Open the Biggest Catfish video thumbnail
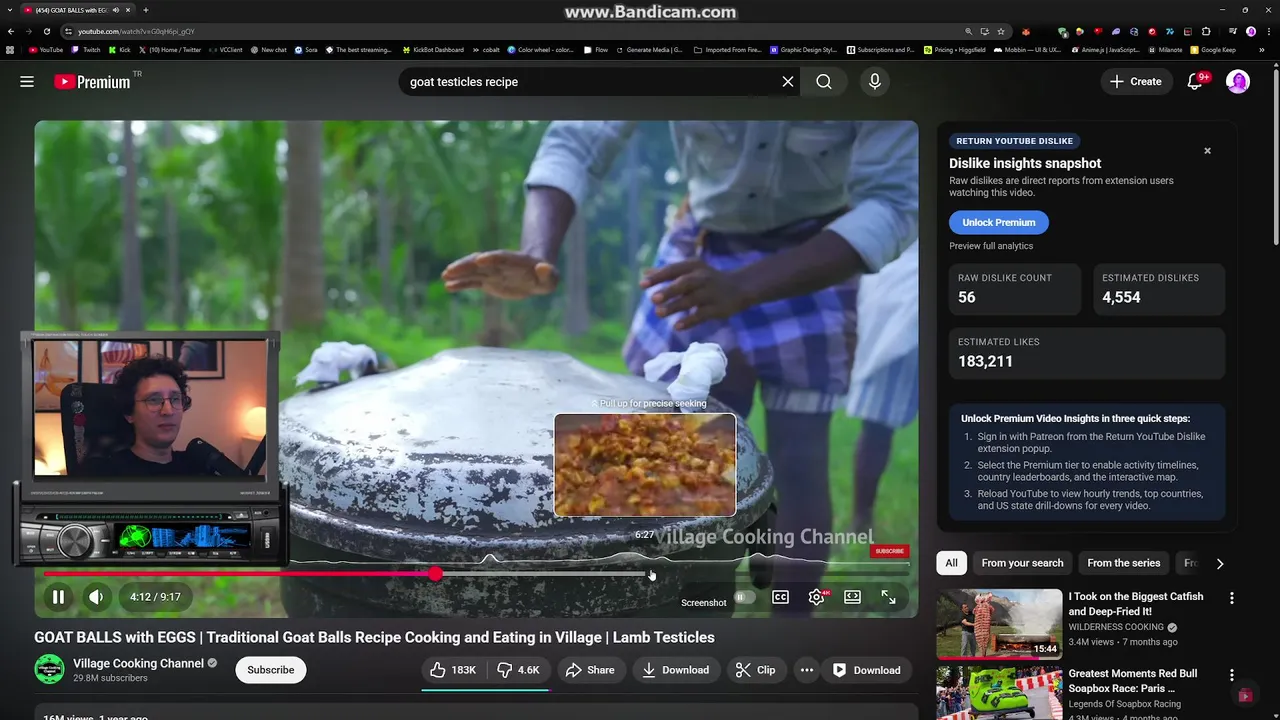The image size is (1280, 720). tap(999, 624)
